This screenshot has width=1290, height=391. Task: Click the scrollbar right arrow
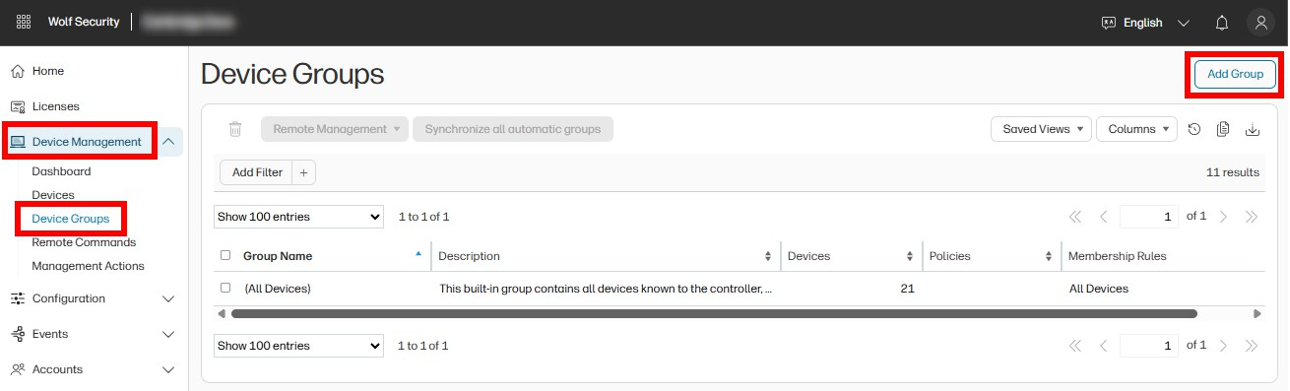1257,313
